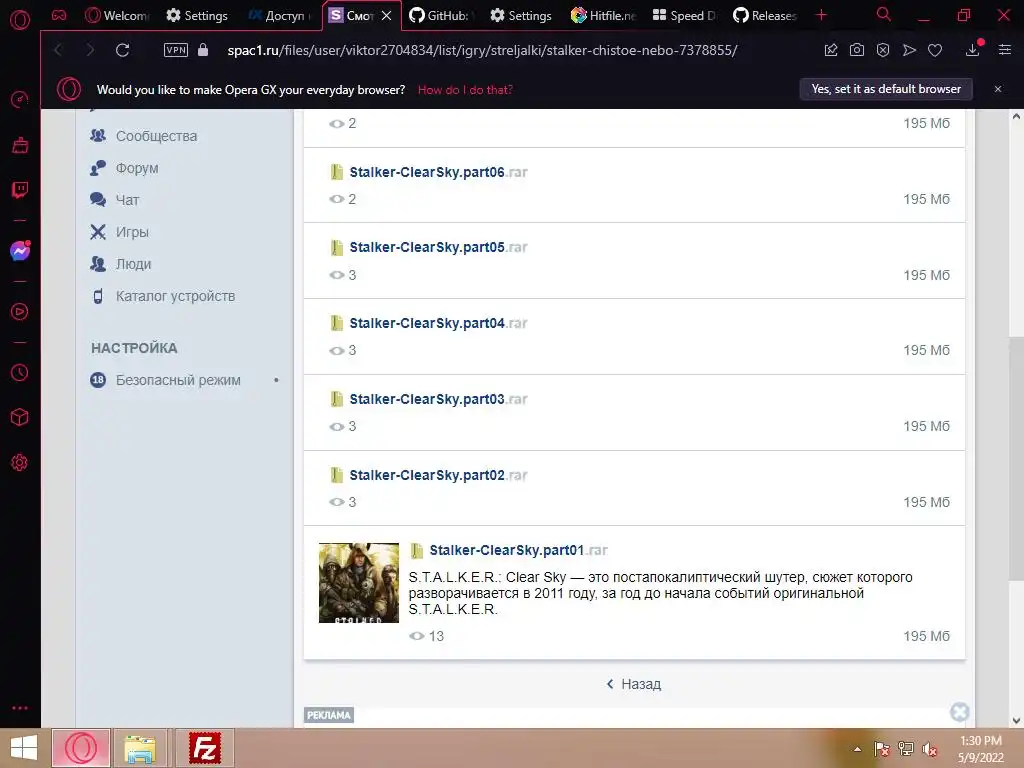
Task: Reload the current page
Action: coord(122,50)
